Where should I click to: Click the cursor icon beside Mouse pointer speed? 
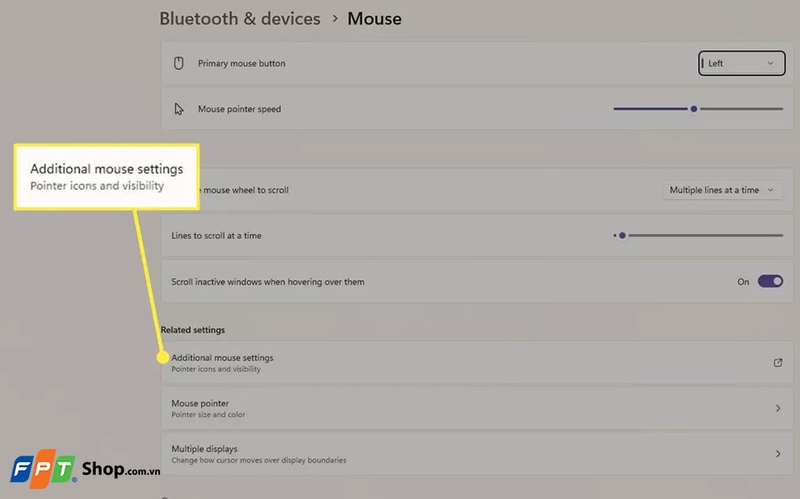(179, 109)
